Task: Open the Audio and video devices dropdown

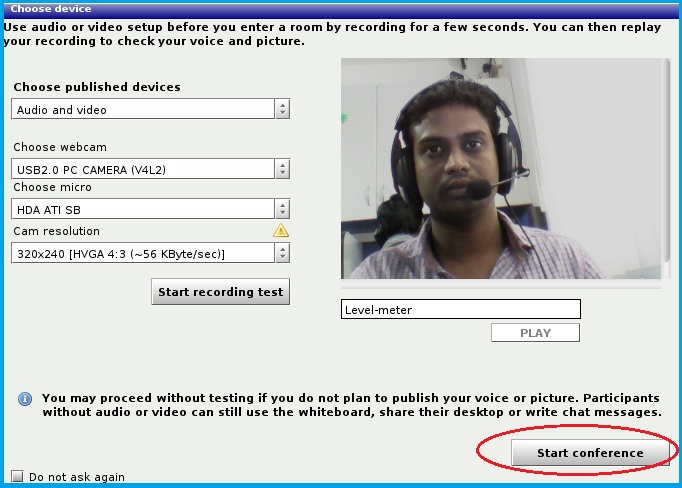Action: pyautogui.click(x=150, y=109)
